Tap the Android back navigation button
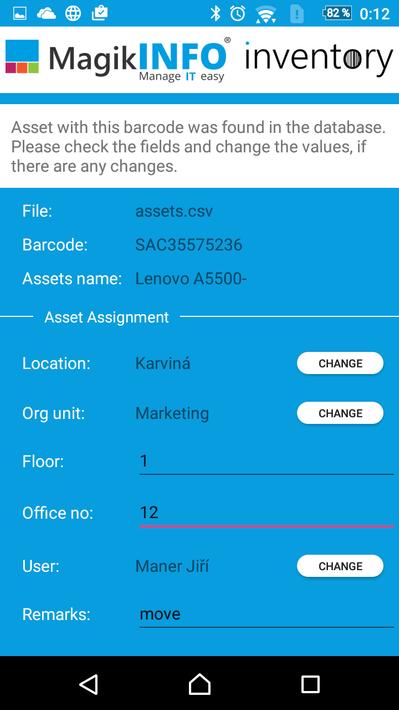399x710 pixels. click(89, 684)
